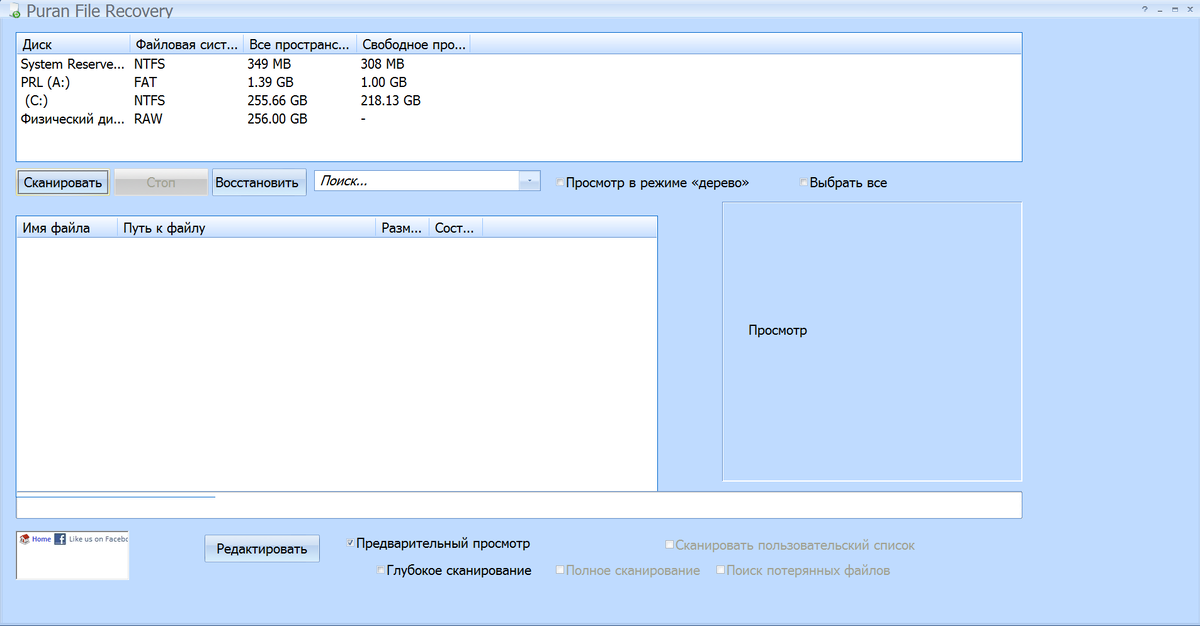Click the Facebook icon in the web panel
The image size is (1200, 626).
(60, 539)
